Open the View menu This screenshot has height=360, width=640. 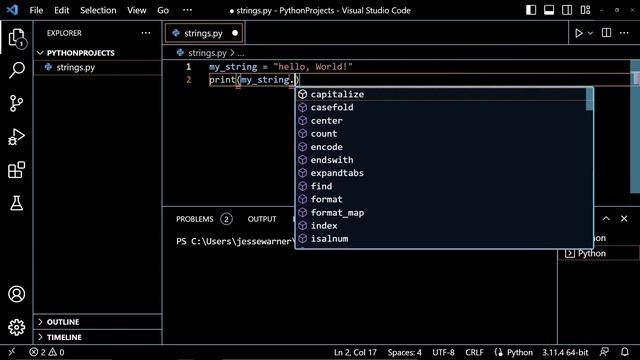click(x=137, y=10)
